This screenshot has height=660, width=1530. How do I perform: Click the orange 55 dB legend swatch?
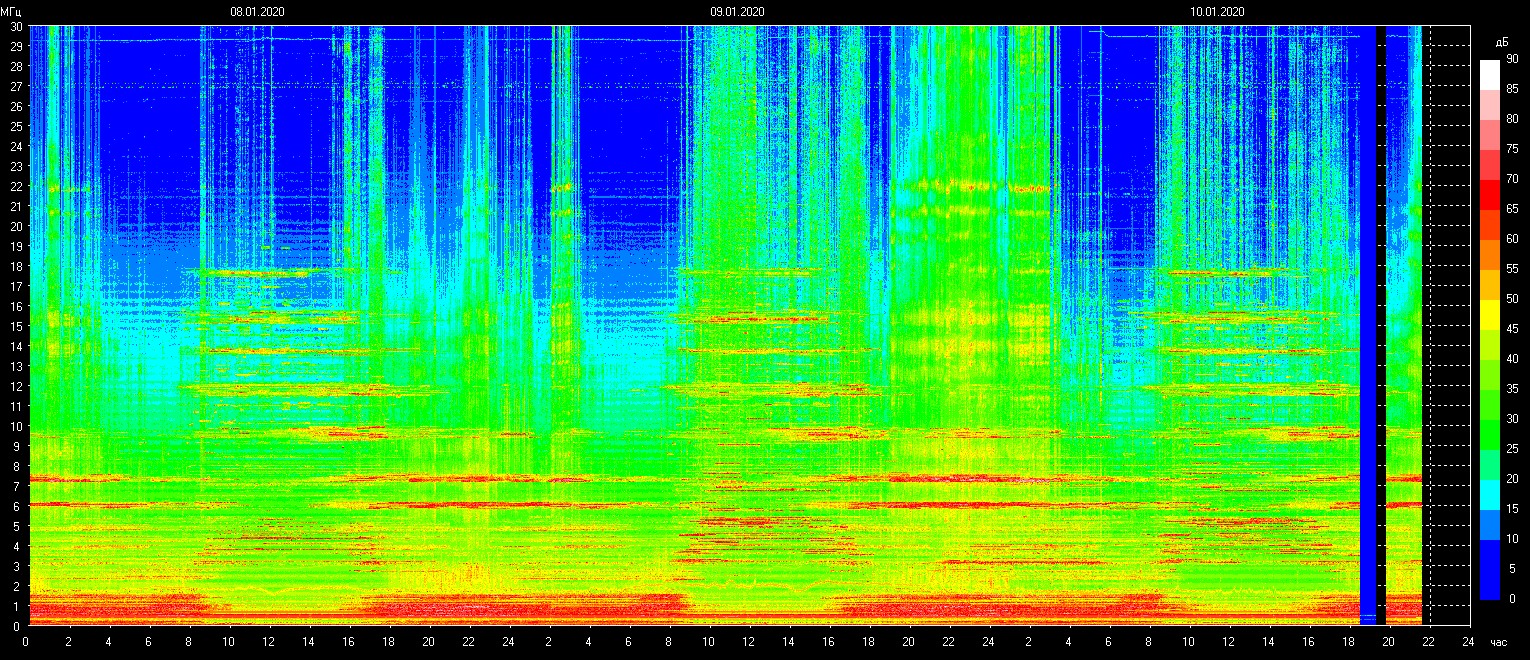click(x=1490, y=254)
